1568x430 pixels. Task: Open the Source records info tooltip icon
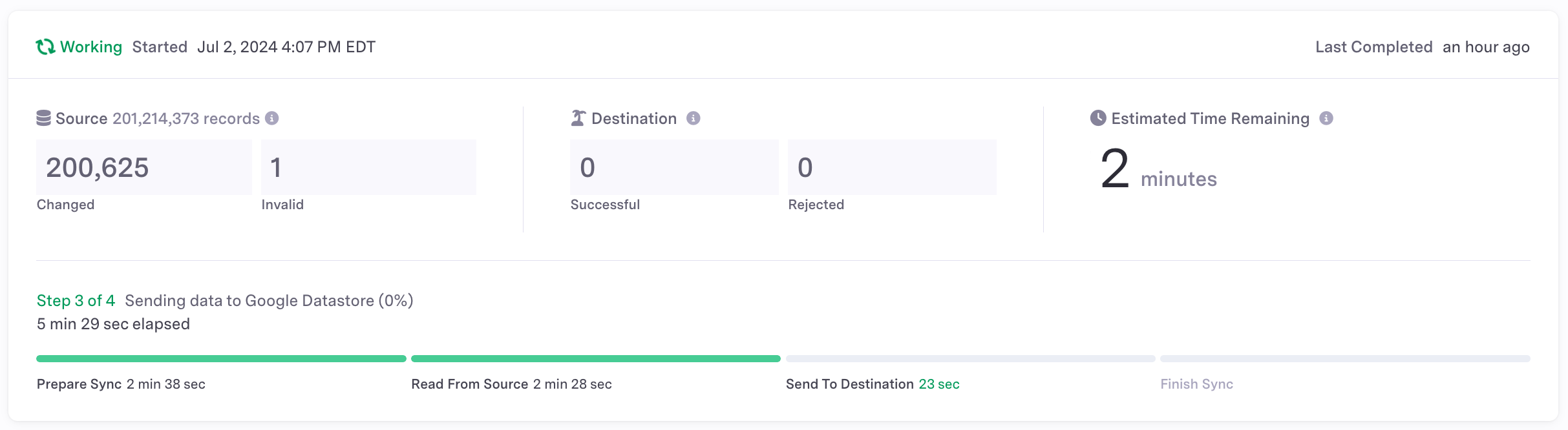(272, 118)
